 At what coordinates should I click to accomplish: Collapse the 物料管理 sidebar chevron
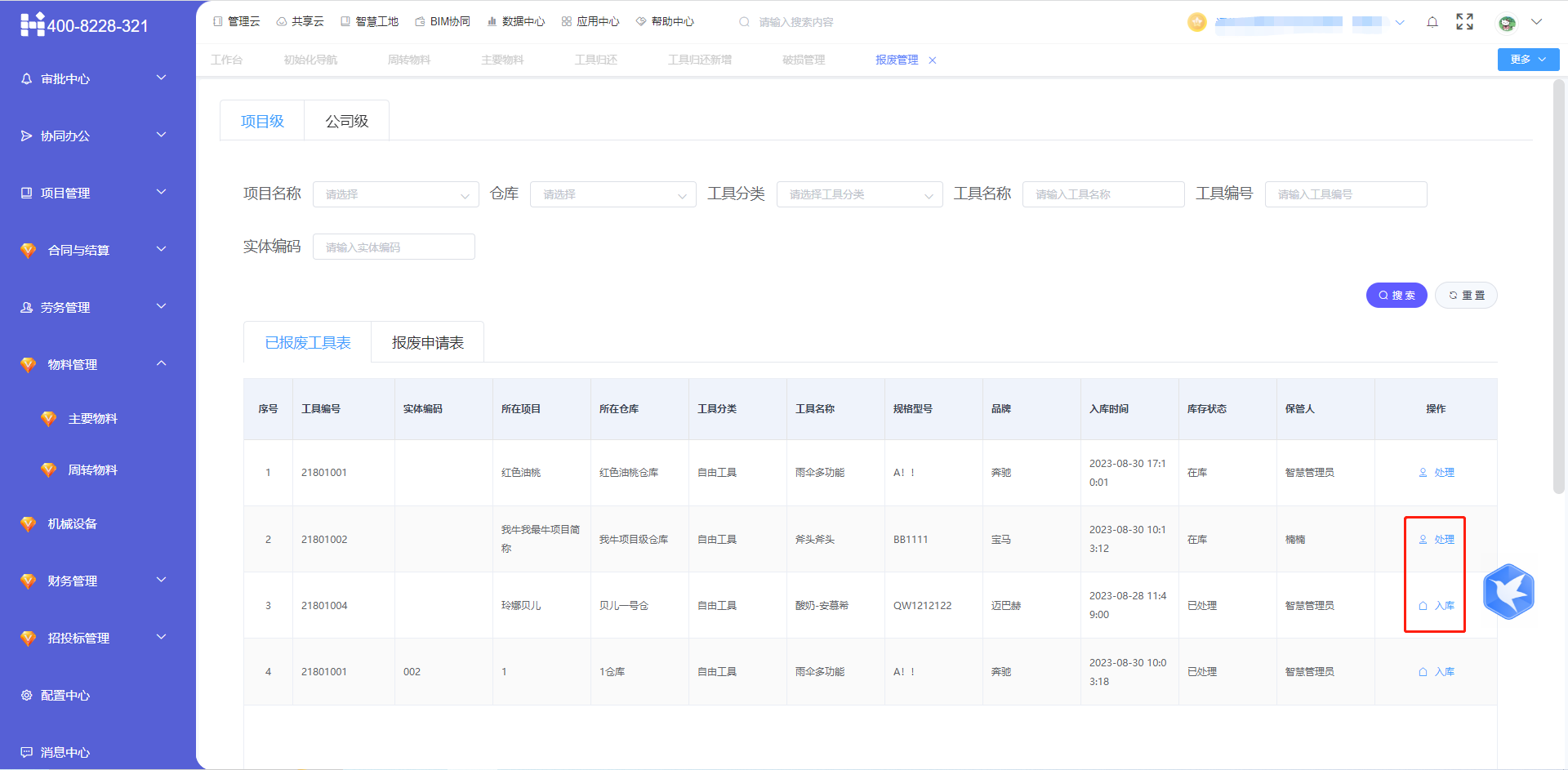pos(162,363)
